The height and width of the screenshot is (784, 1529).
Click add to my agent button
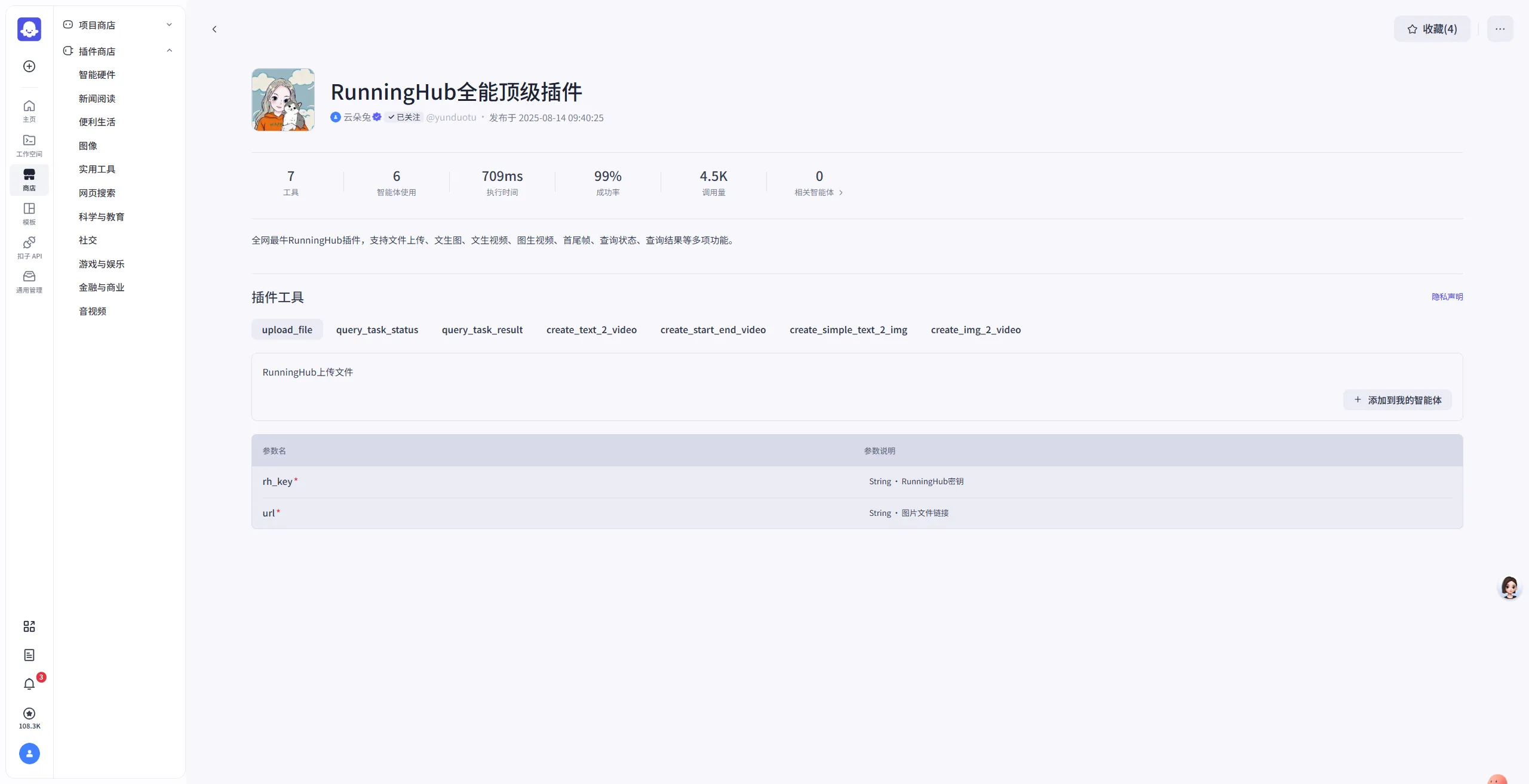[x=1398, y=400]
